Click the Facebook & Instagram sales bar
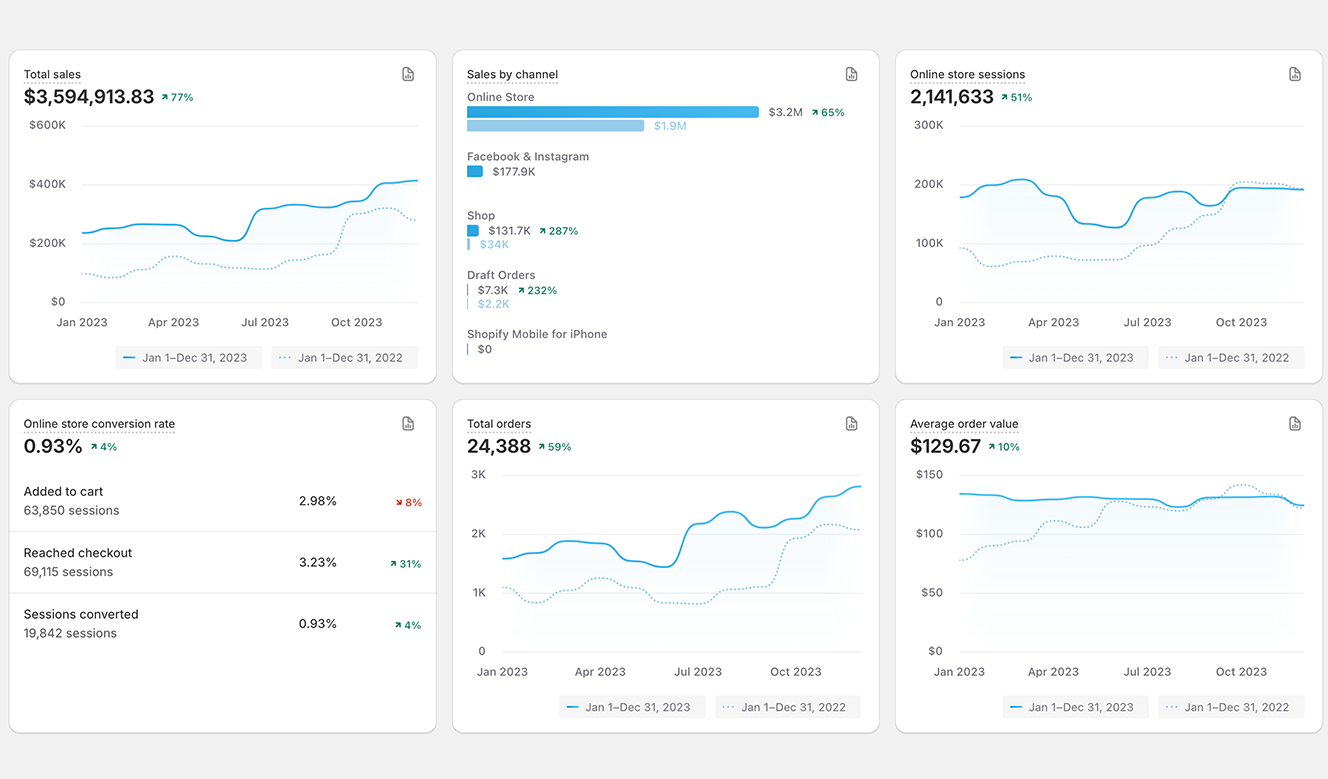 475,172
